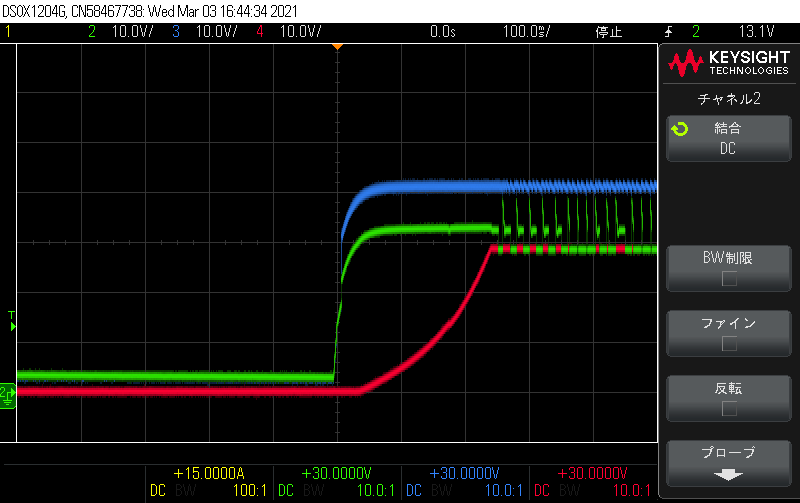The width and height of the screenshot is (800, 503).
Task: Click the red +30.0000V channel 4 offset
Action: tap(592, 473)
